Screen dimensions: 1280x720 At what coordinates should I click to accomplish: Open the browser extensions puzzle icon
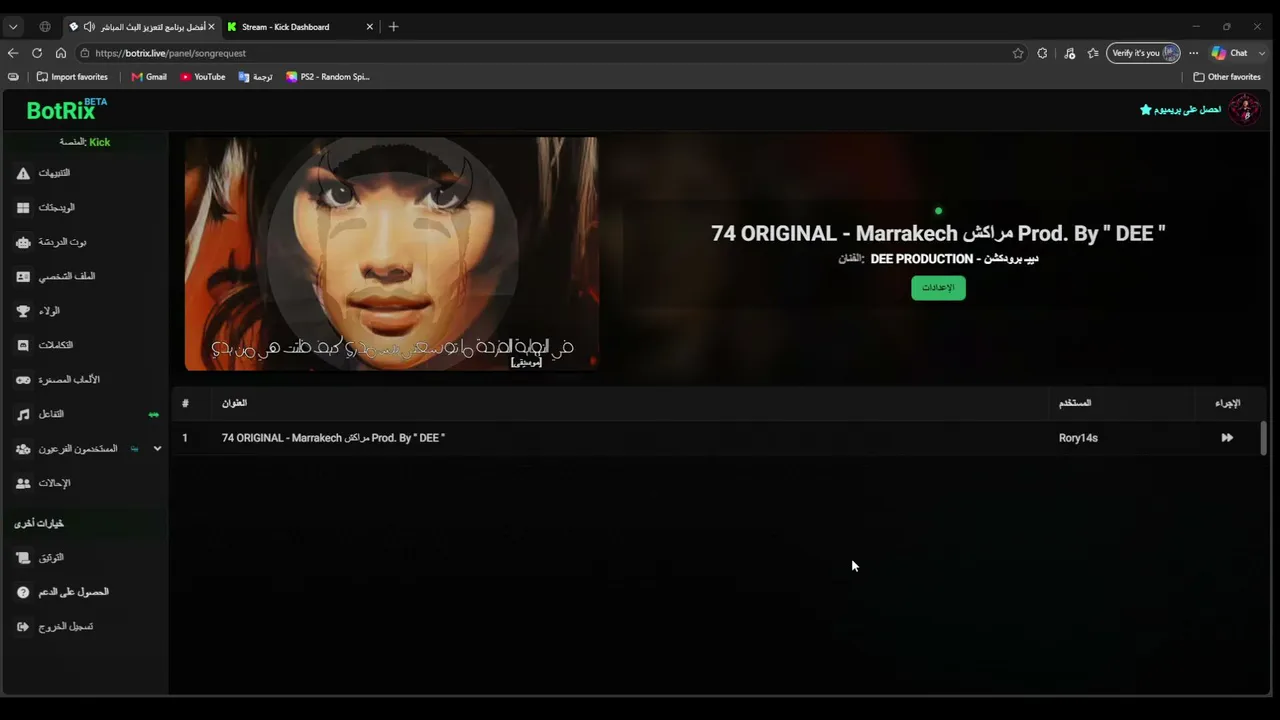[1042, 53]
